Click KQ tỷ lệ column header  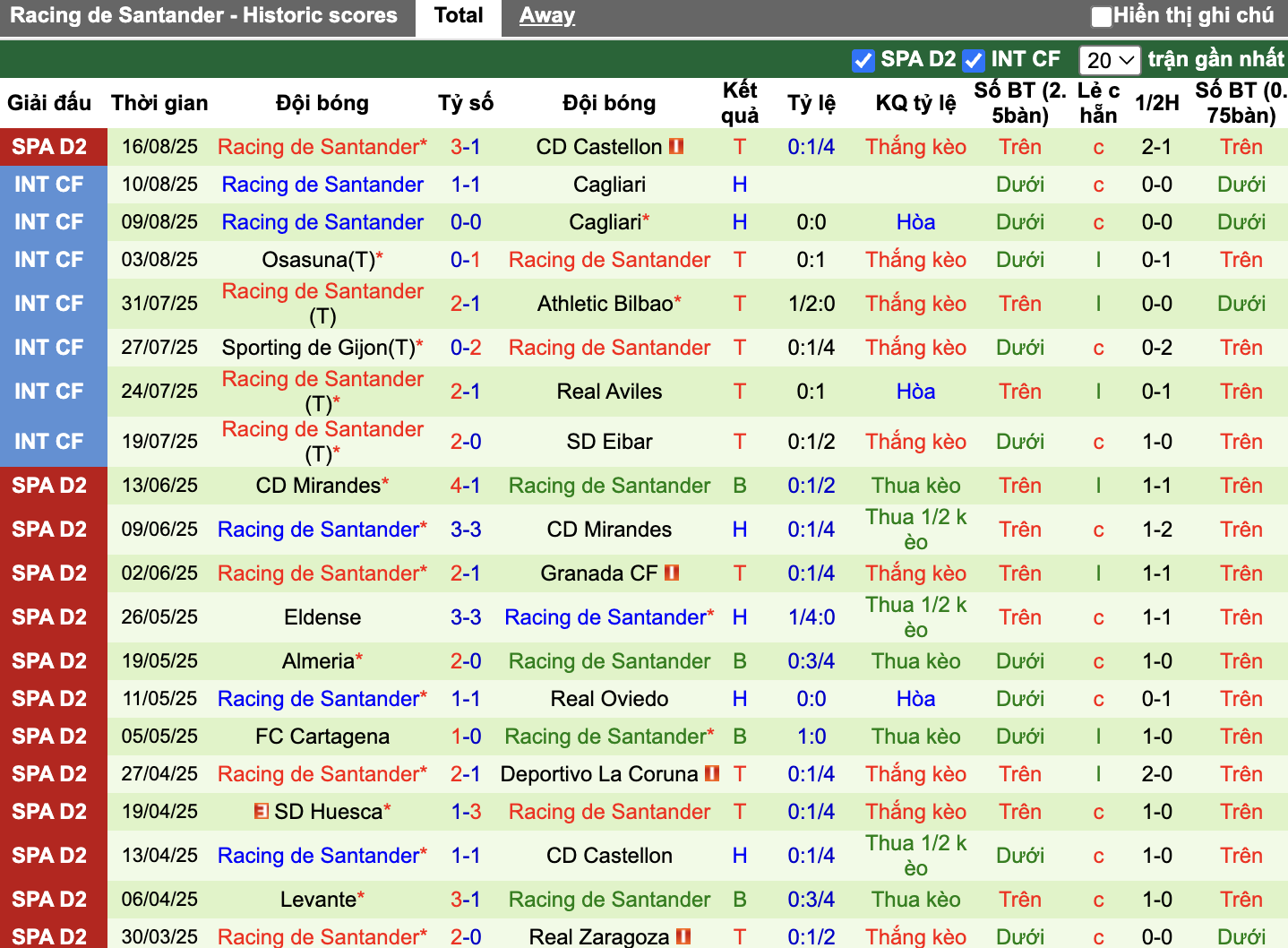point(915,103)
